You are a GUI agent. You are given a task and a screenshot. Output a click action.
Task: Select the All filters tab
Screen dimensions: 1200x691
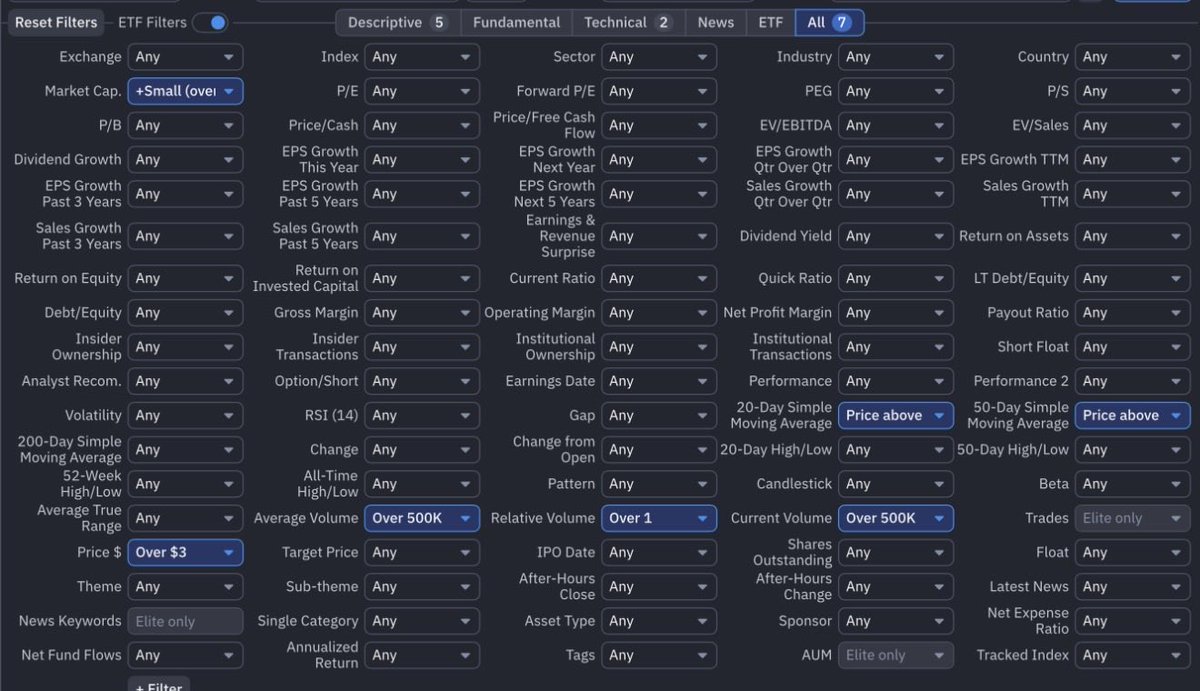829,22
